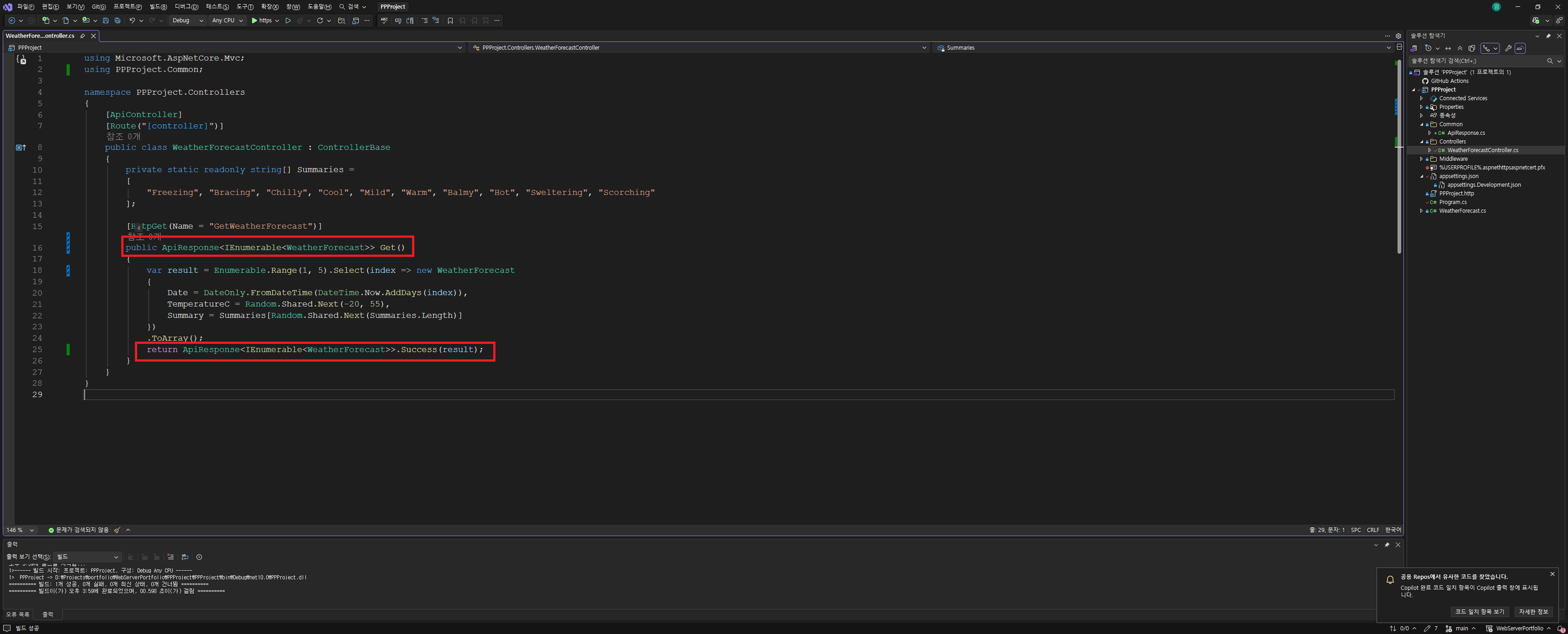Image resolution: width=1568 pixels, height=634 pixels.
Task: Click Collapse All in Solution Explorer toolbar
Action: click(1460, 48)
